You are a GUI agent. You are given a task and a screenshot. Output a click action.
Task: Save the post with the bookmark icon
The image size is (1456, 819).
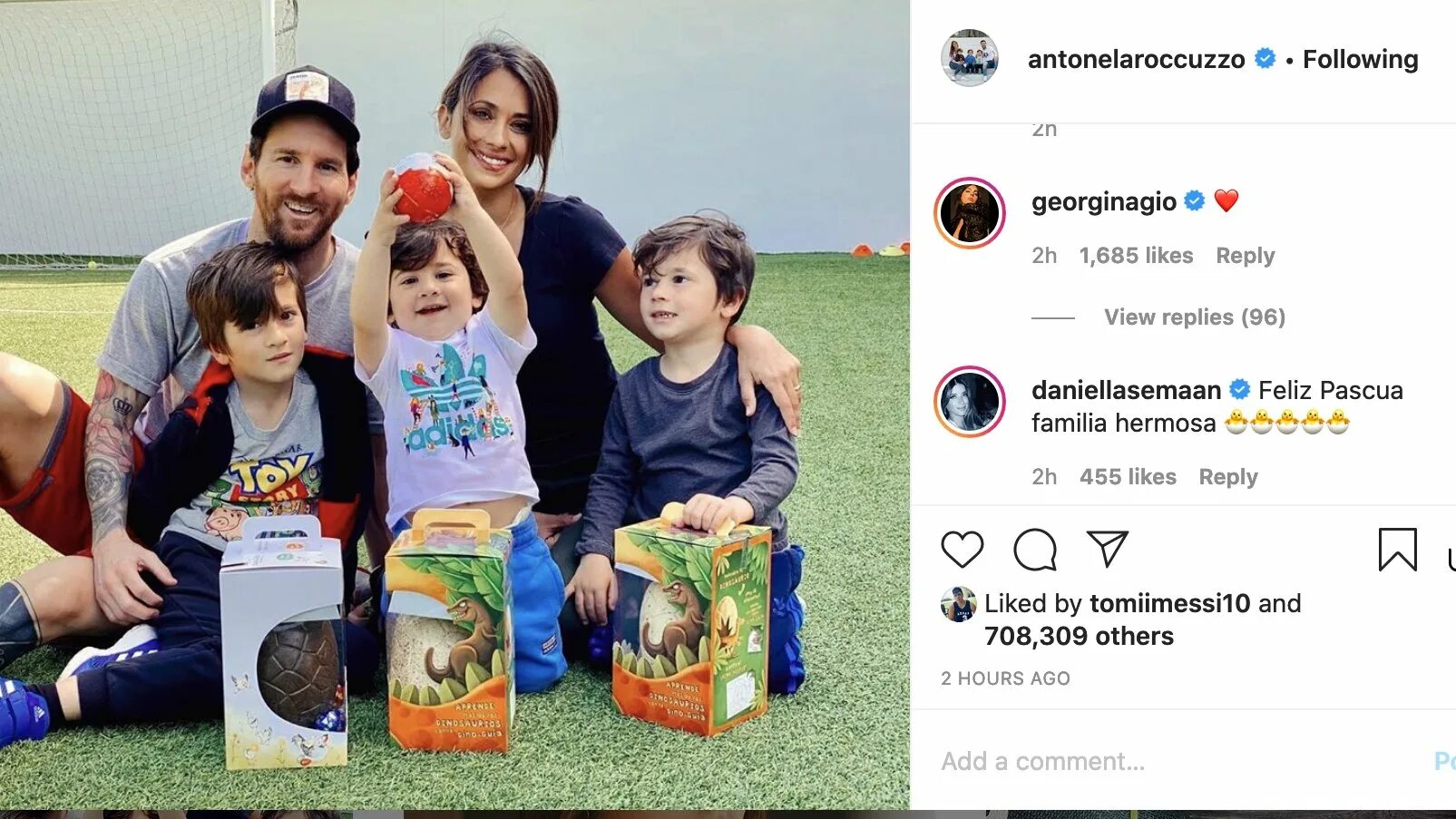coord(1397,550)
